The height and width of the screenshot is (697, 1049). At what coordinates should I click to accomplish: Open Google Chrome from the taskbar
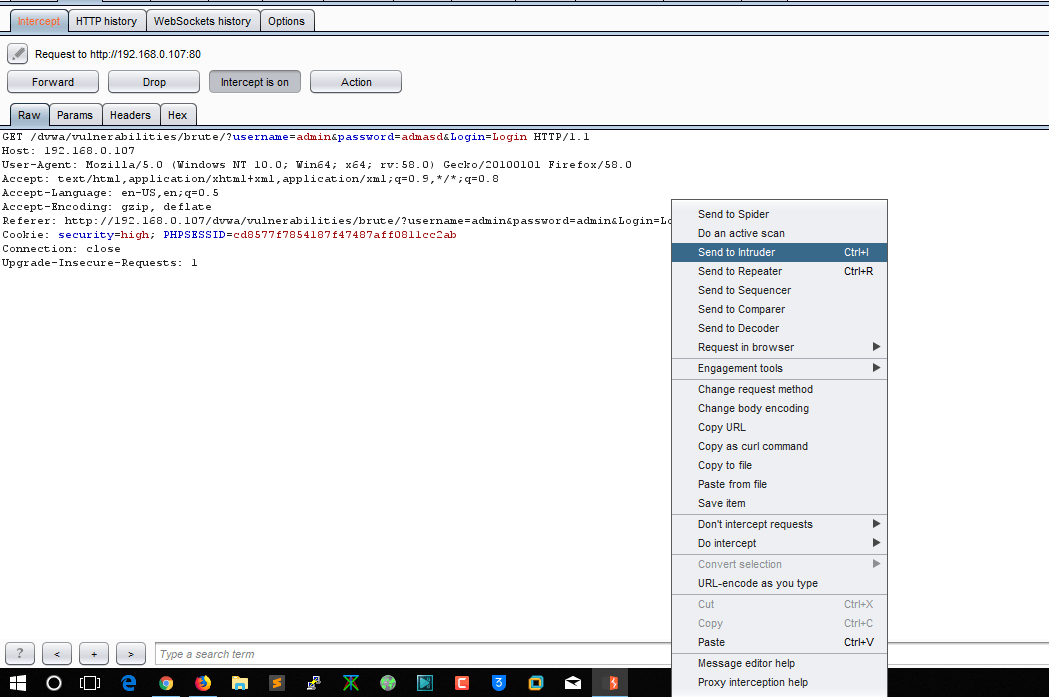(x=166, y=683)
